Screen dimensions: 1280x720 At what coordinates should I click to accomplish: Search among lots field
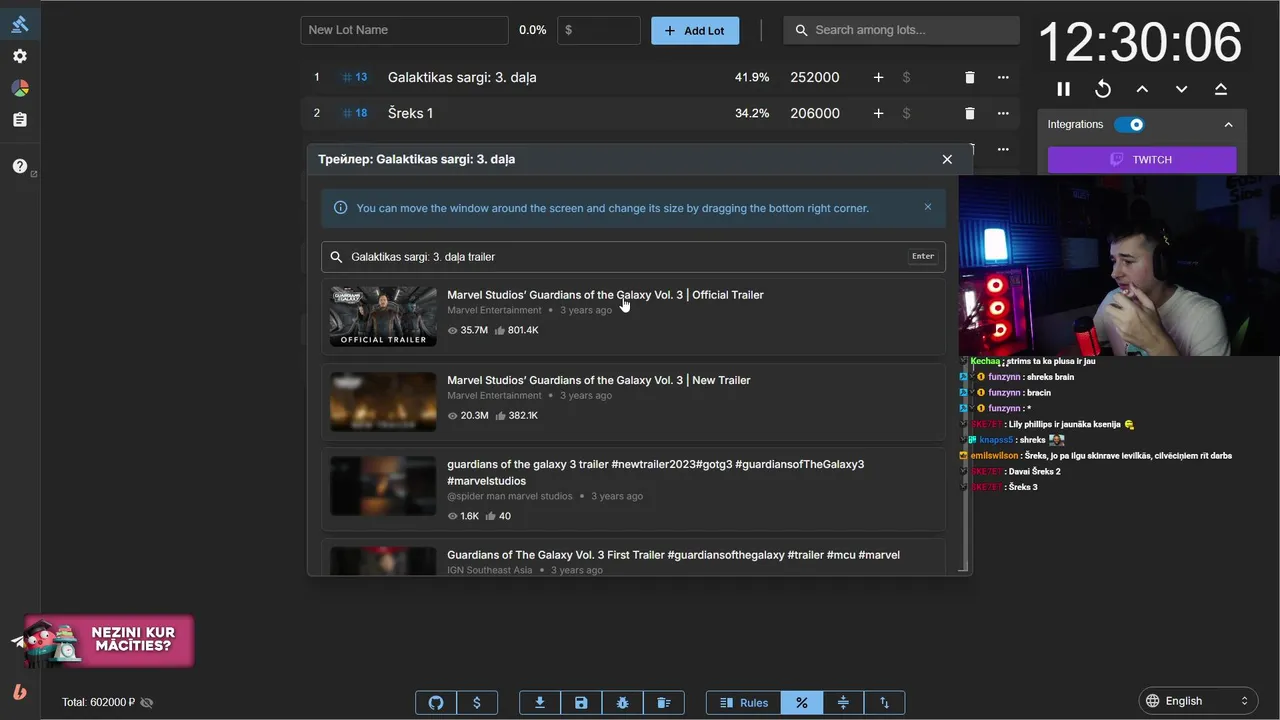tap(901, 30)
